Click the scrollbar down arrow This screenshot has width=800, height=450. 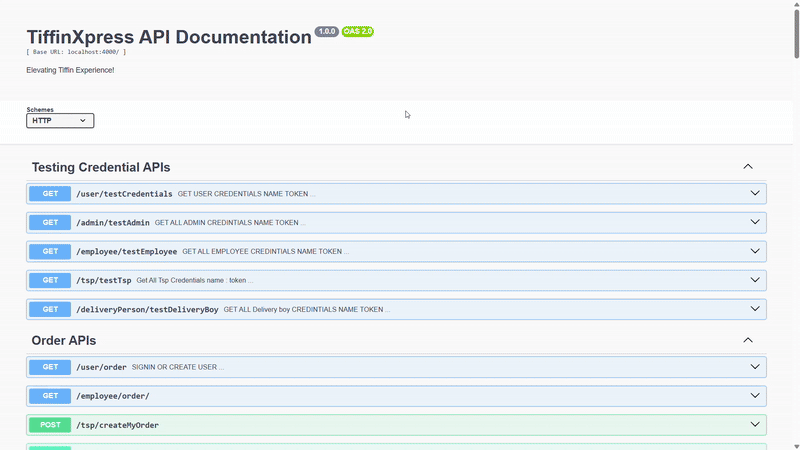click(x=796, y=446)
